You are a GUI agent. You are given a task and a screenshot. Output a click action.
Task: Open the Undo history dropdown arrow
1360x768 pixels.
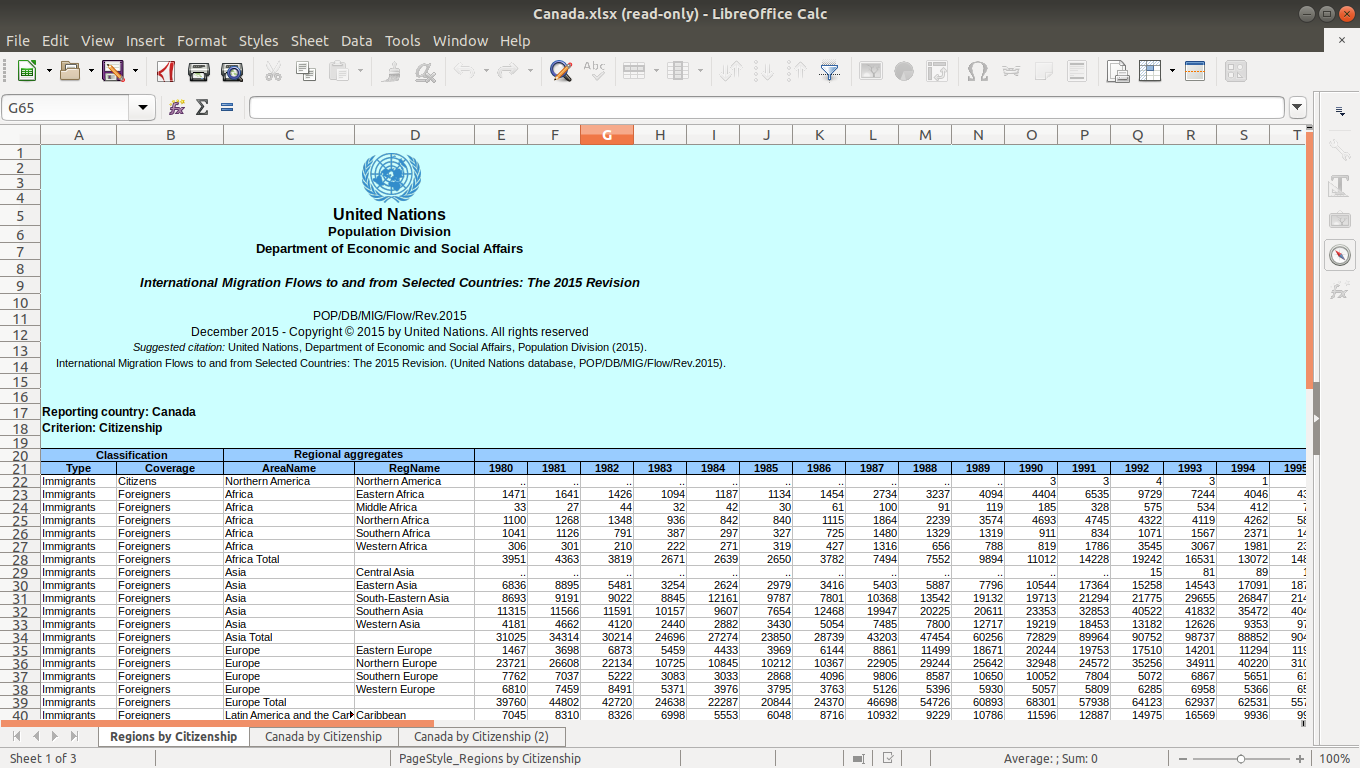point(485,71)
